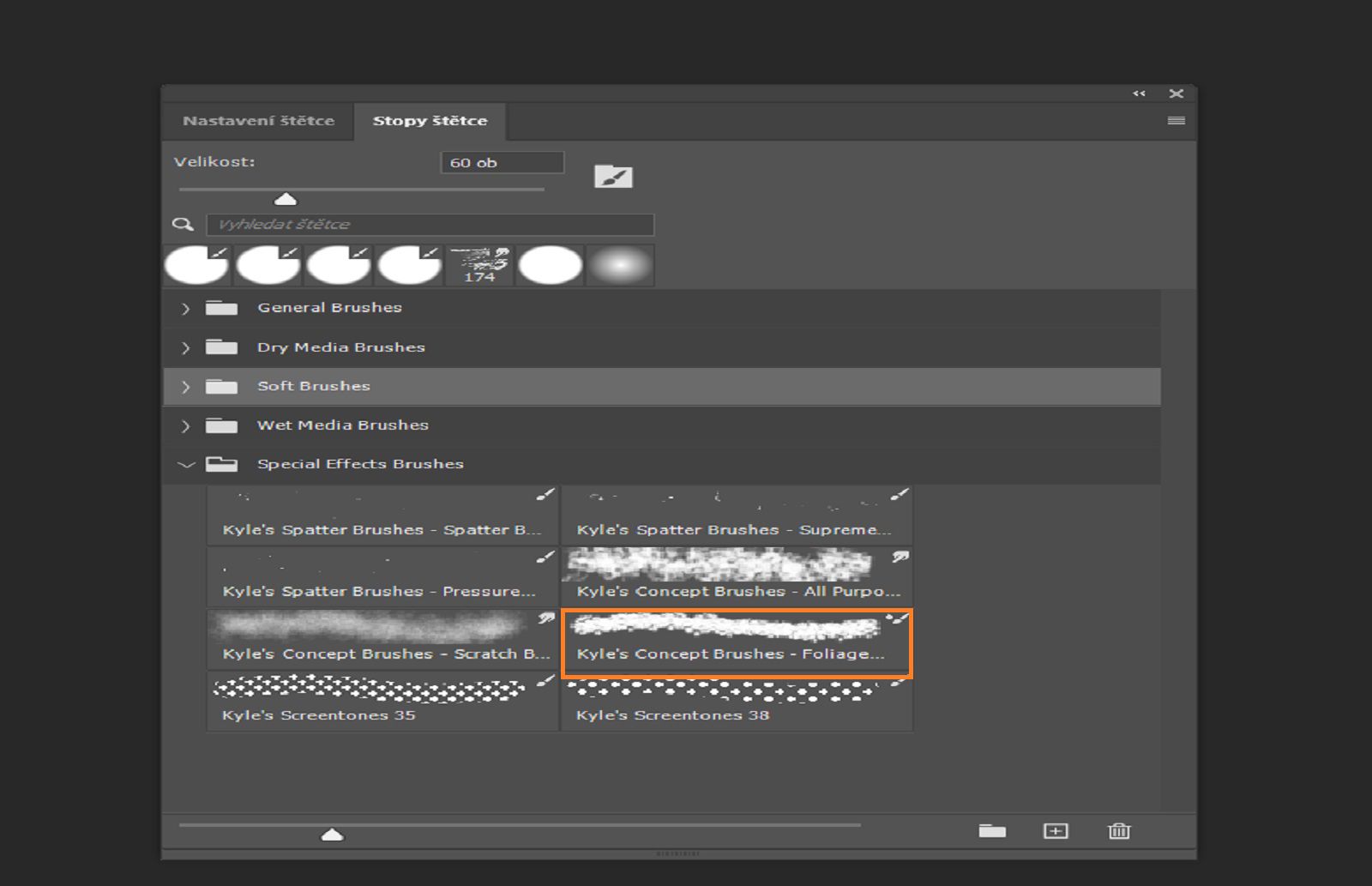Click the Dry Media Brushes folder icon
The height and width of the screenshot is (886, 1372).
(x=221, y=347)
